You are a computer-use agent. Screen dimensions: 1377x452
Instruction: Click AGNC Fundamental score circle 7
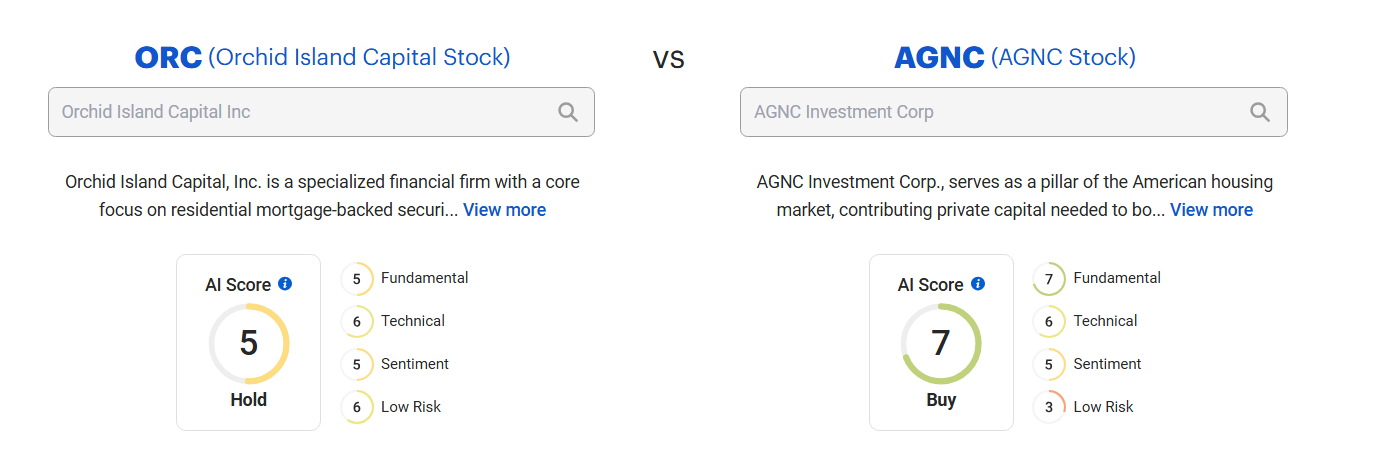(1049, 279)
